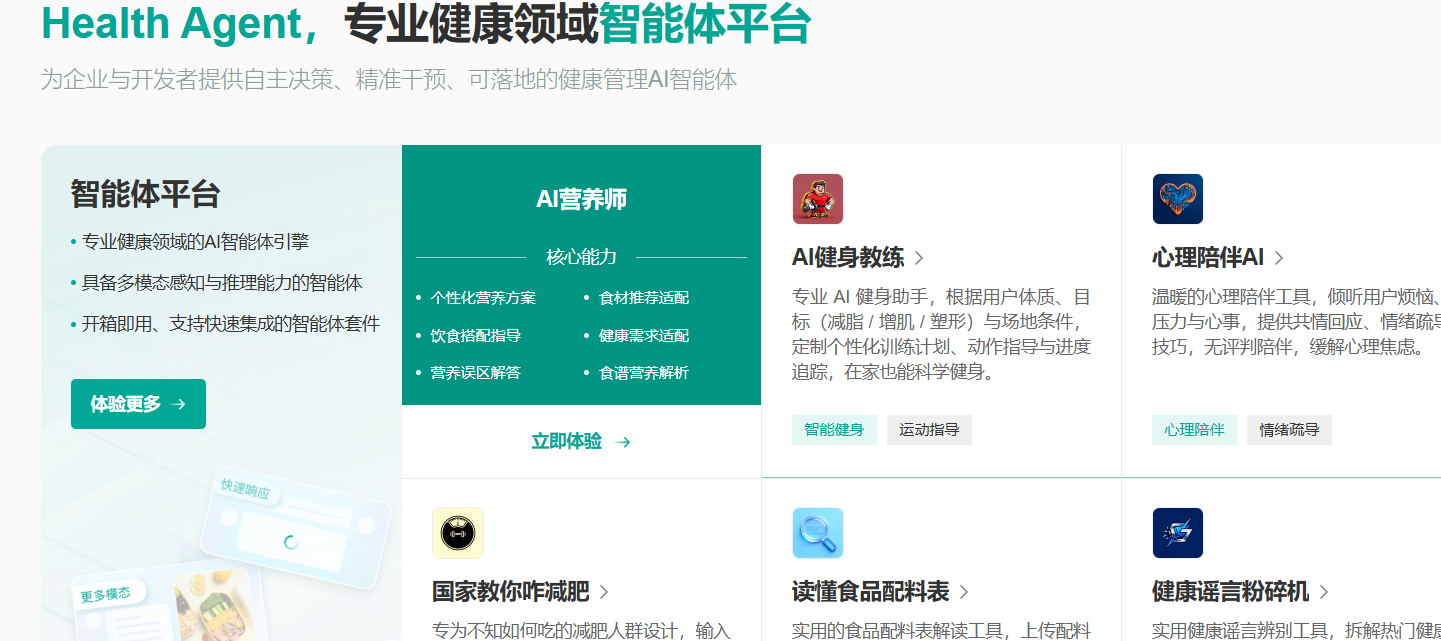Select the 情绪疏导 tag

(x=1289, y=430)
